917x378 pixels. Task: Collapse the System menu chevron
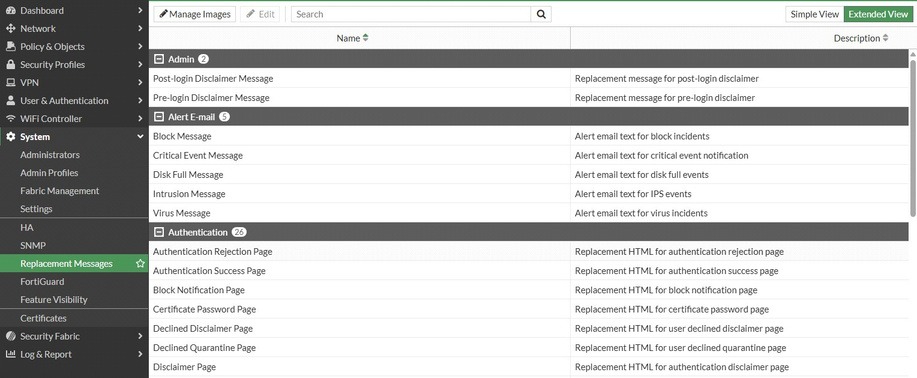click(140, 137)
